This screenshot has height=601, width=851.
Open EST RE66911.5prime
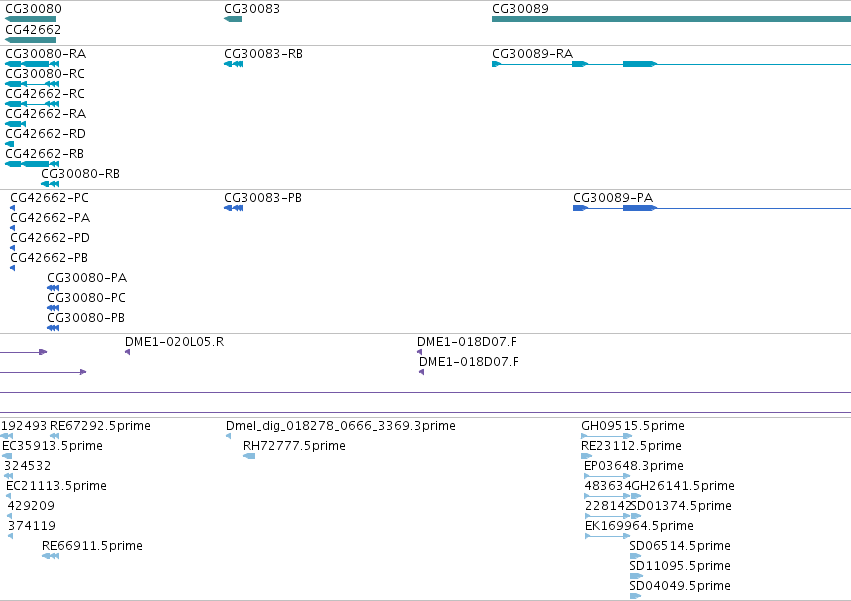click(x=92, y=546)
